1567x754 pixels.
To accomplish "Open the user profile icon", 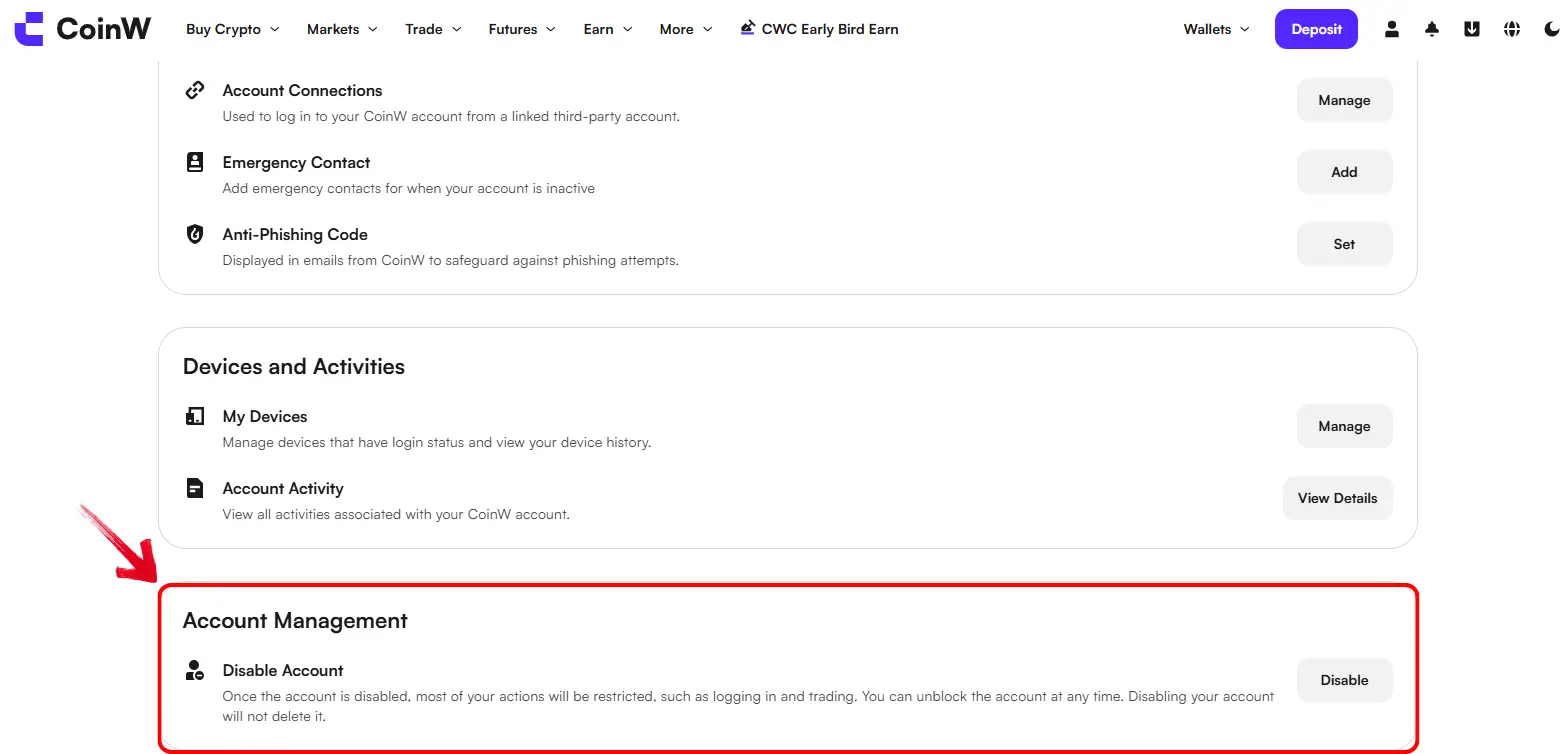I will pyautogui.click(x=1391, y=29).
